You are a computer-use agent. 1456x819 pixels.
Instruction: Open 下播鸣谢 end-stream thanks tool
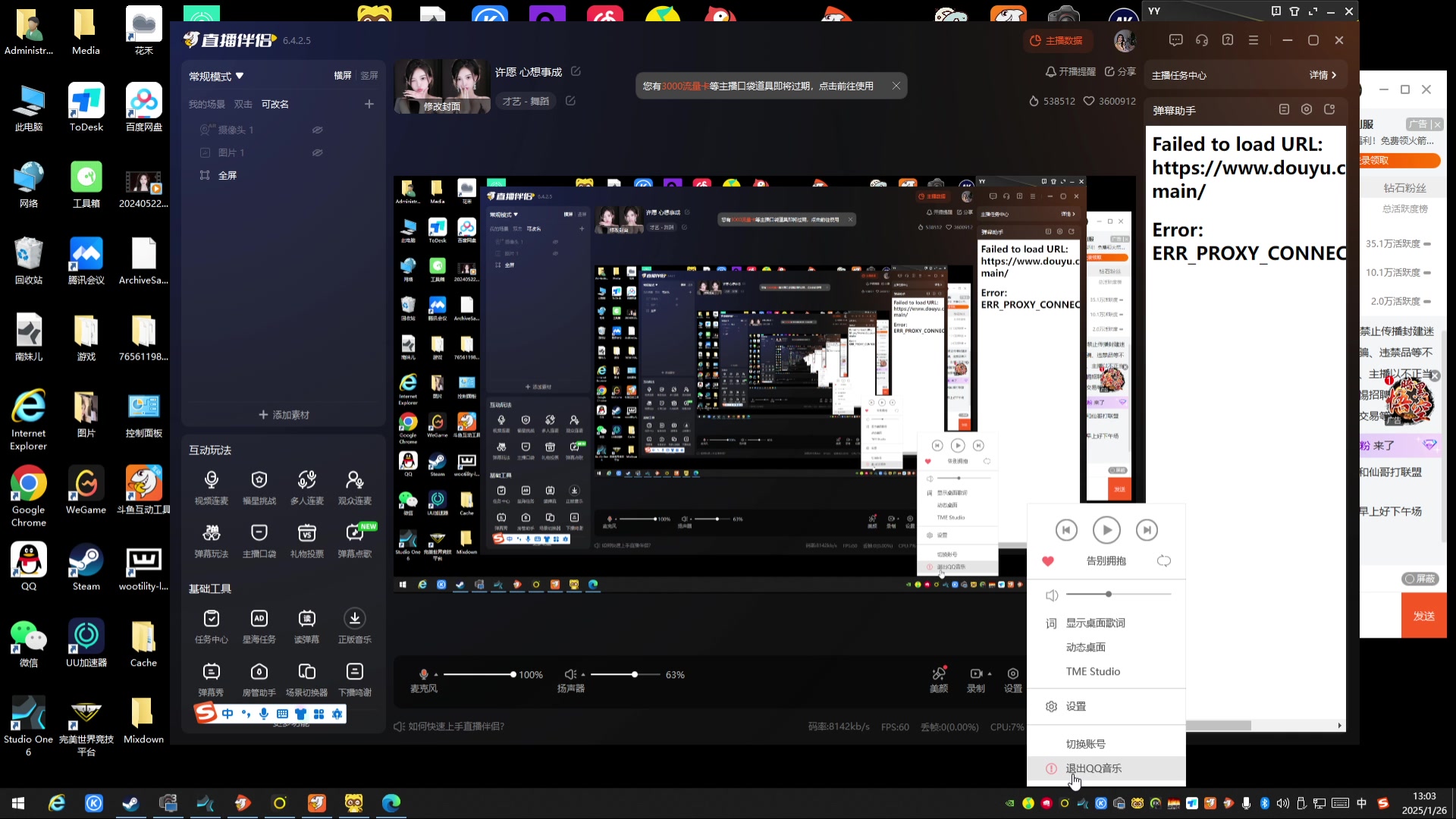[x=355, y=679]
